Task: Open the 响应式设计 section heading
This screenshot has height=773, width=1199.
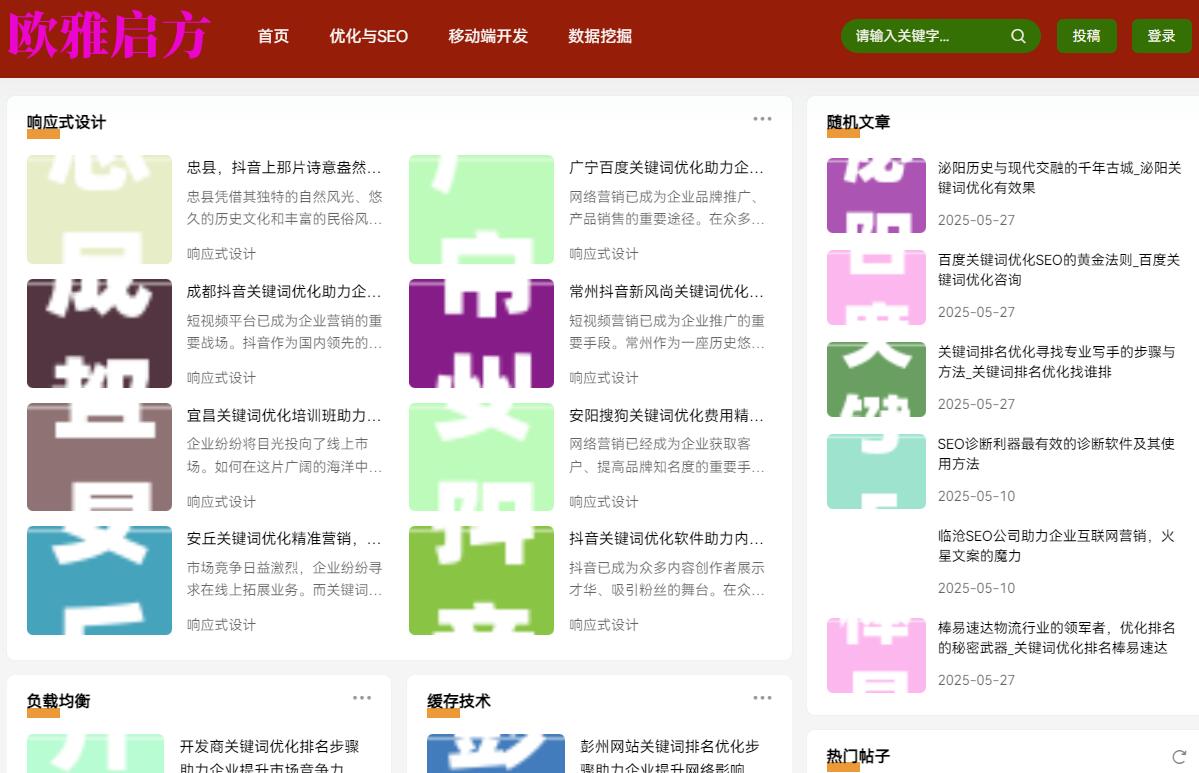Action: (x=67, y=122)
